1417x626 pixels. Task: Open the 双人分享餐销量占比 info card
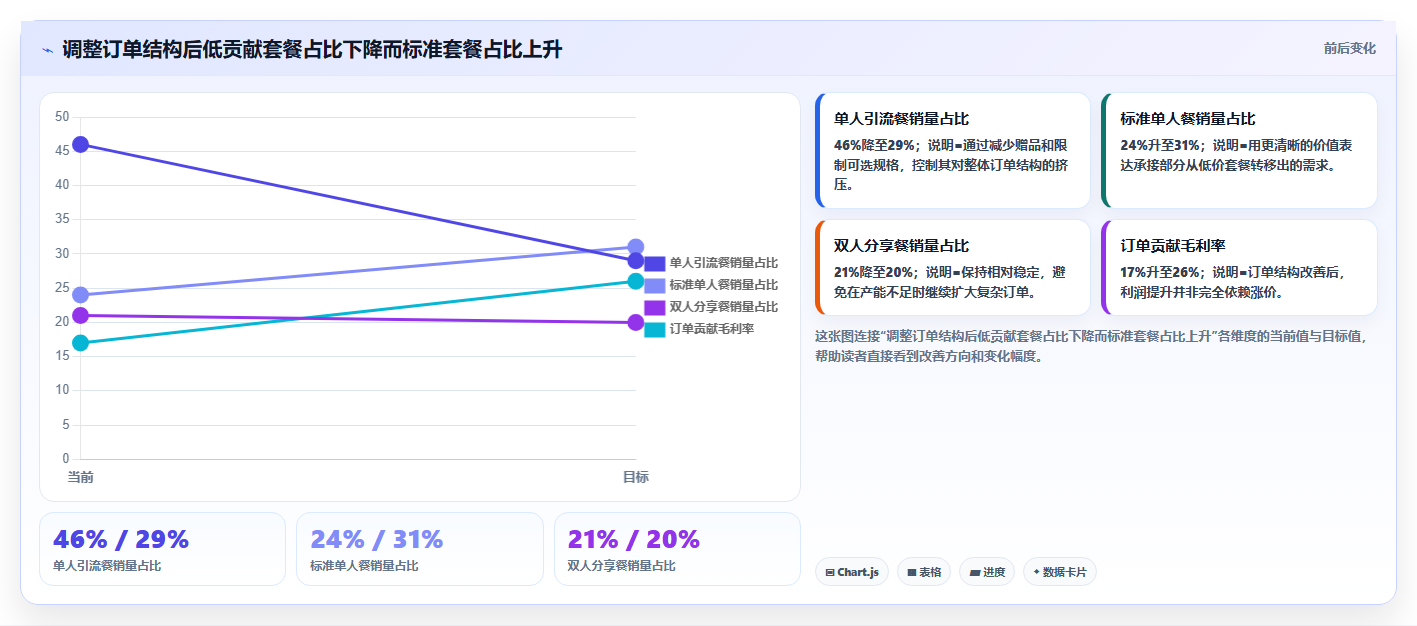click(x=953, y=268)
